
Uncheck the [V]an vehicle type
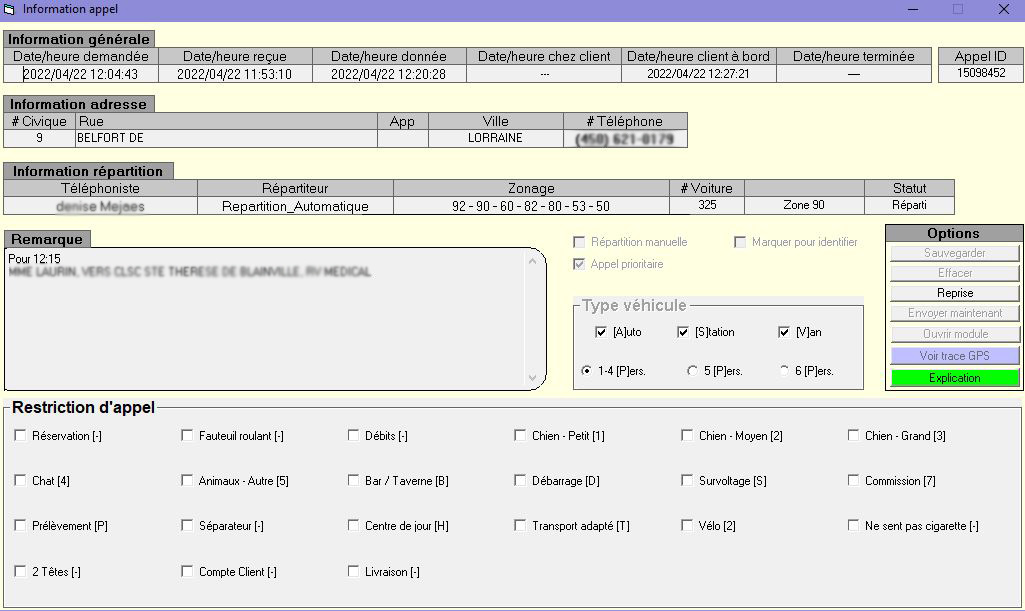pyautogui.click(x=784, y=332)
